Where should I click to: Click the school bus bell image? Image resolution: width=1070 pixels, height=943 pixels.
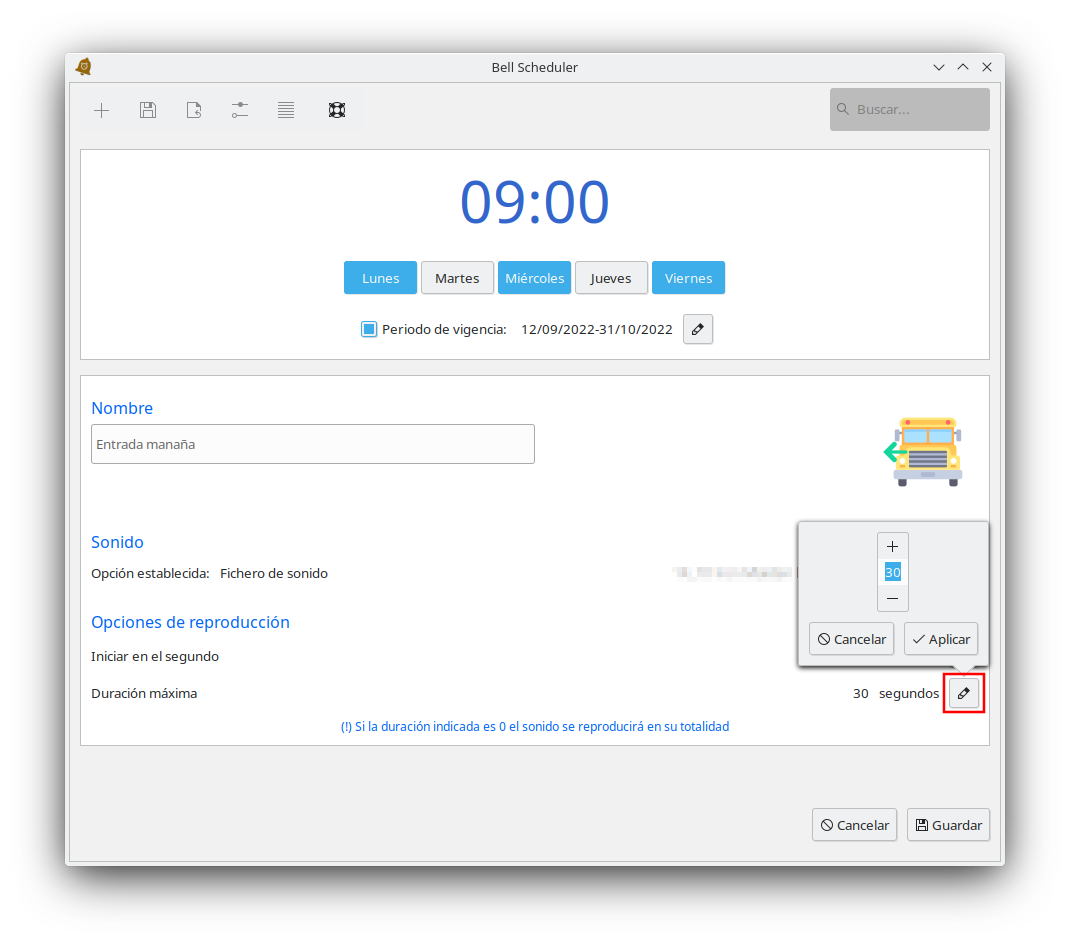point(925,452)
